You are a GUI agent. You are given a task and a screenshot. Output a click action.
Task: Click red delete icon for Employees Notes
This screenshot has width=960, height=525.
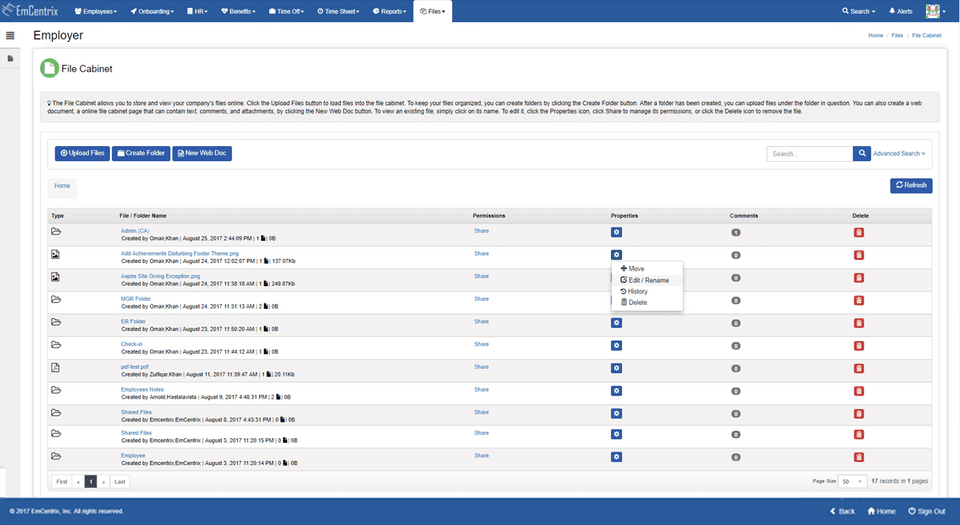[x=859, y=391]
